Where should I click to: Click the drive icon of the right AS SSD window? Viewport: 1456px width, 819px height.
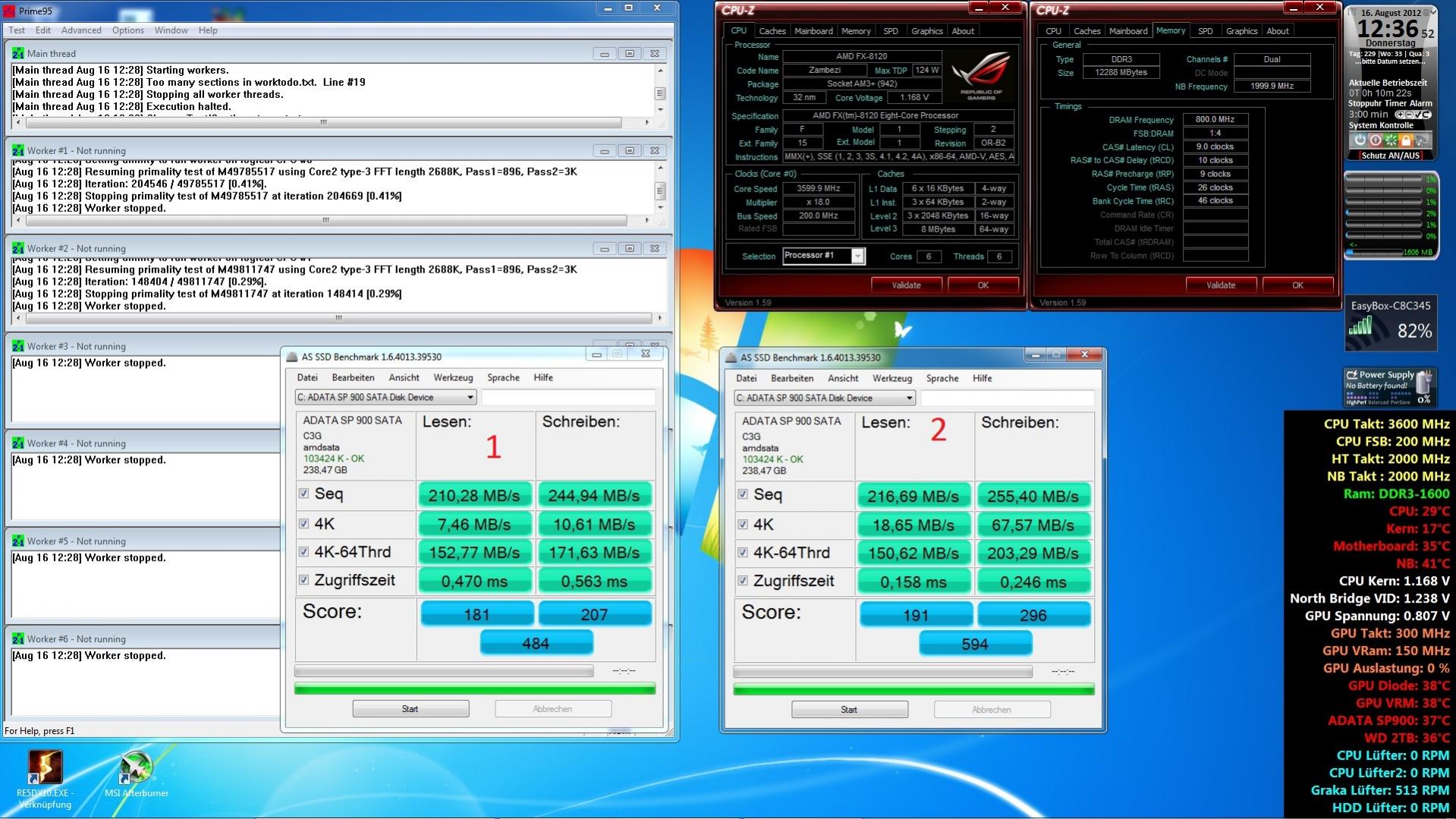point(731,358)
